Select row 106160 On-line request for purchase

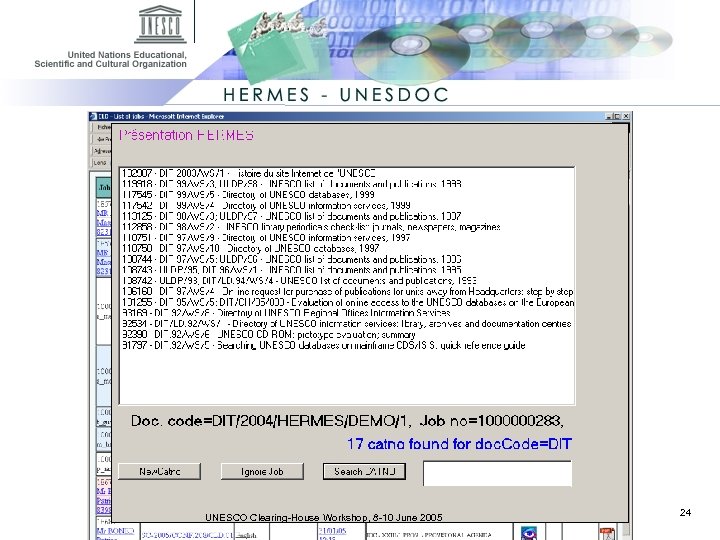coord(348,292)
